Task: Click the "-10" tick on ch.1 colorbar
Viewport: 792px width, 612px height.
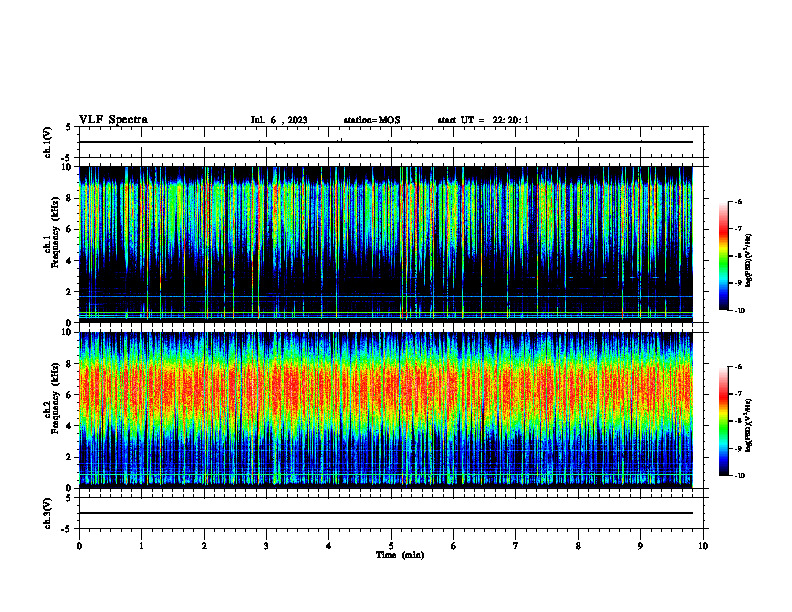Action: [740, 311]
